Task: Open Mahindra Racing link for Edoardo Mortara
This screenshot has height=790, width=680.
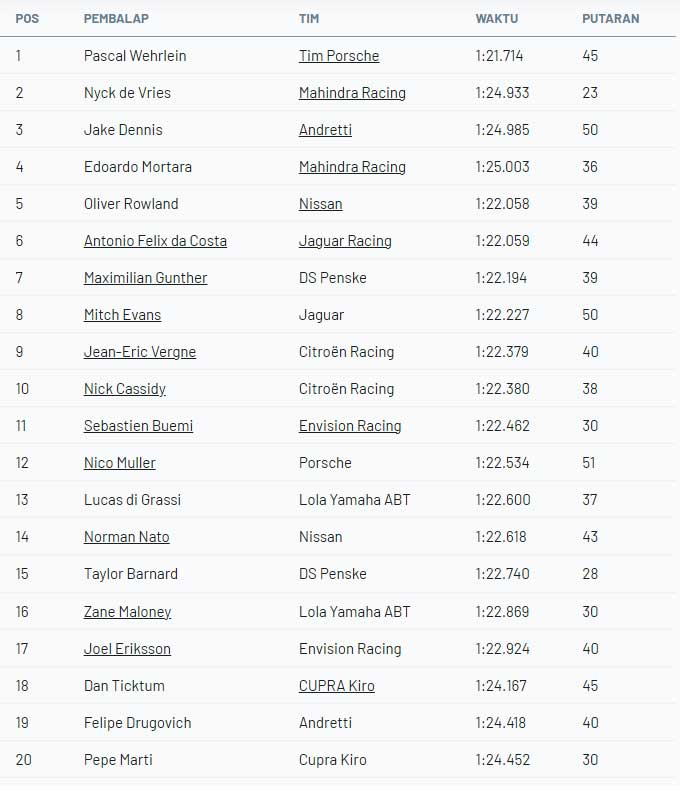Action: [x=352, y=167]
